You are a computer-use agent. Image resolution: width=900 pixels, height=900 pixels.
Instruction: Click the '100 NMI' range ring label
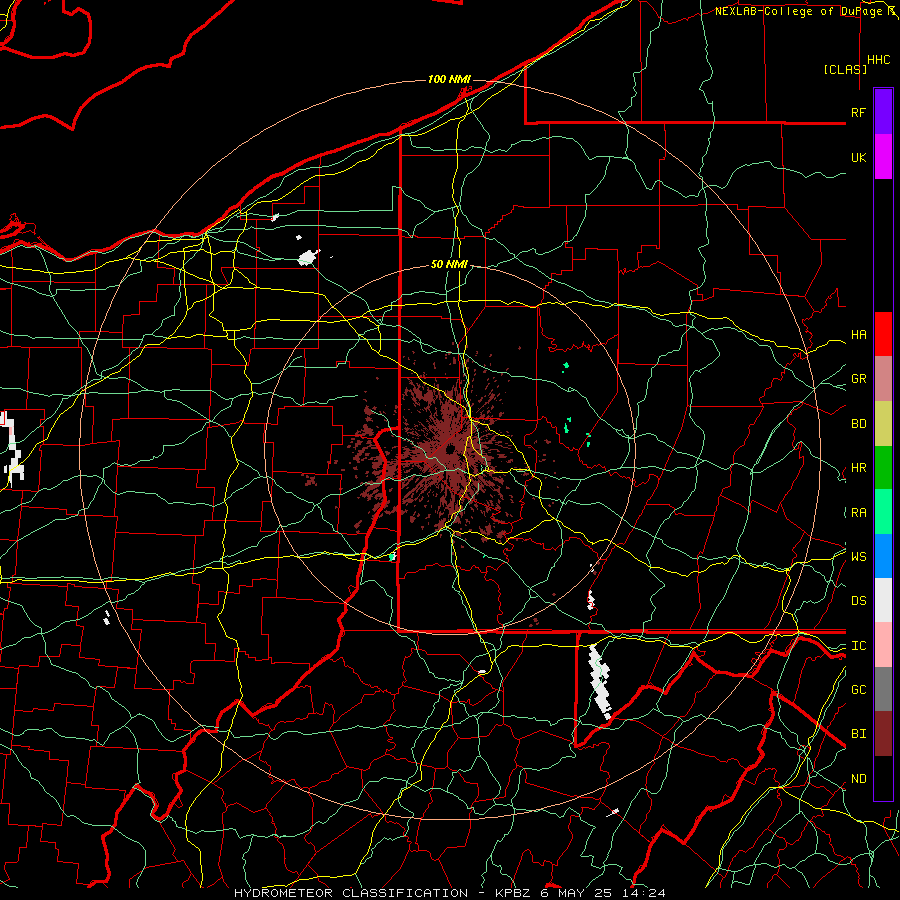coord(449,79)
